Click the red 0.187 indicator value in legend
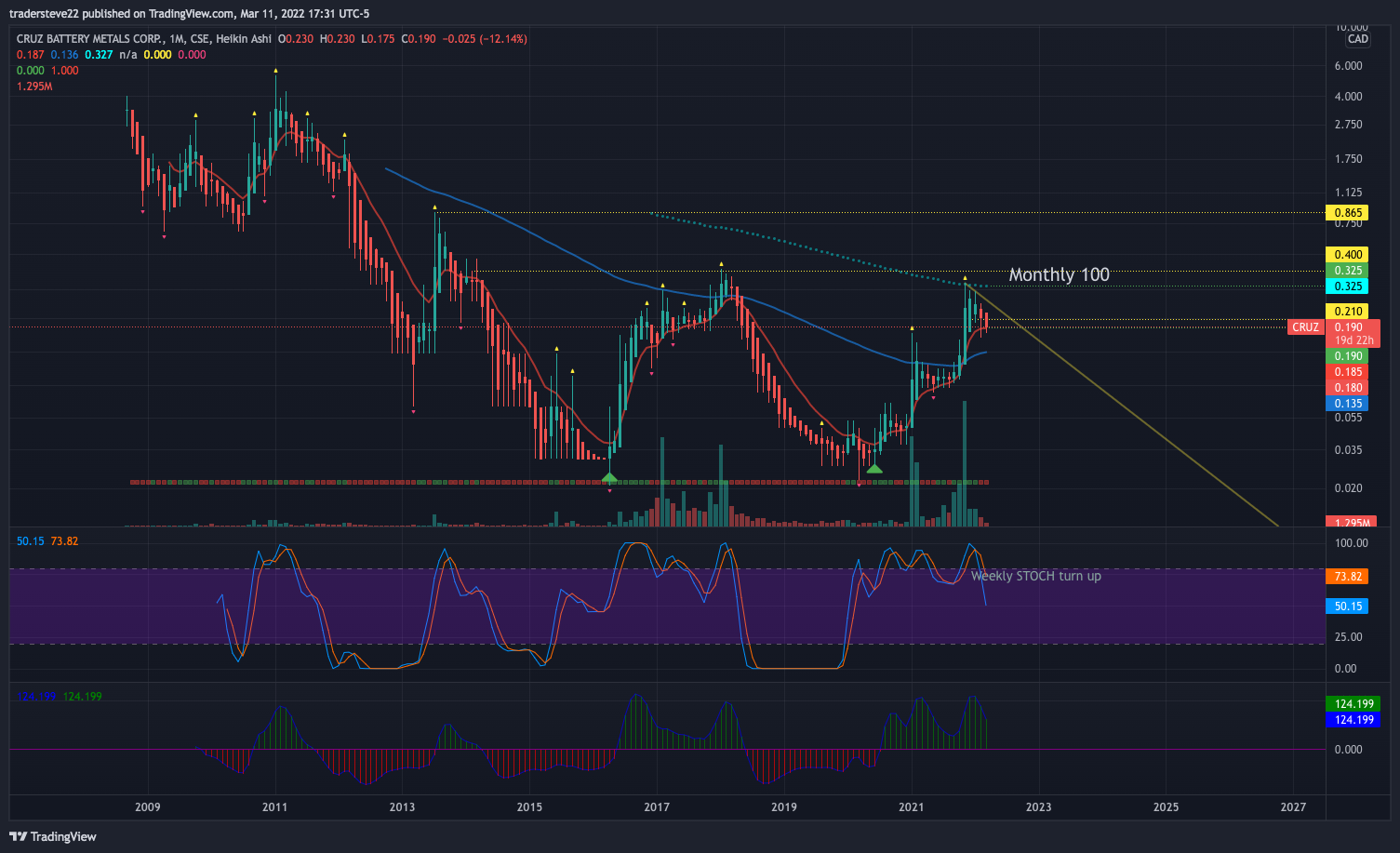 coord(31,55)
